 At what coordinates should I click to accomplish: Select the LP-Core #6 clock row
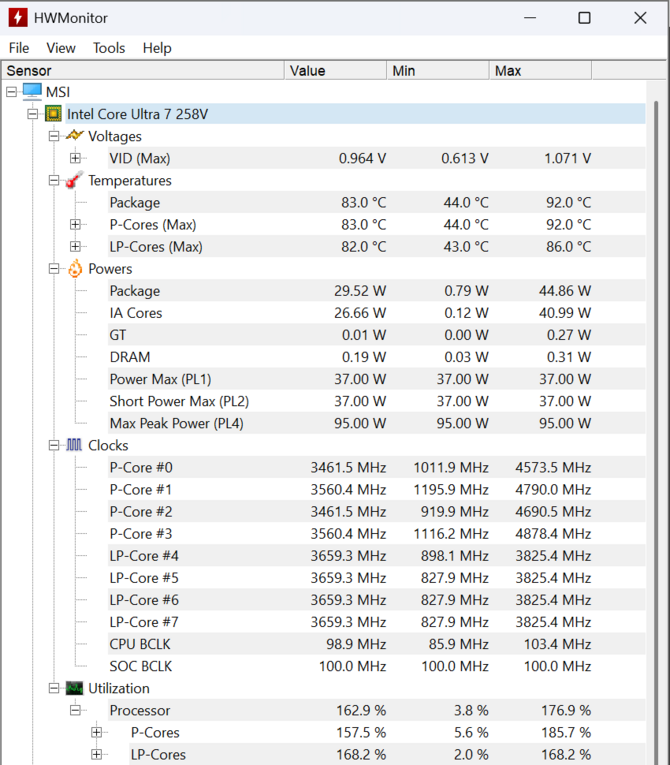pos(376,600)
